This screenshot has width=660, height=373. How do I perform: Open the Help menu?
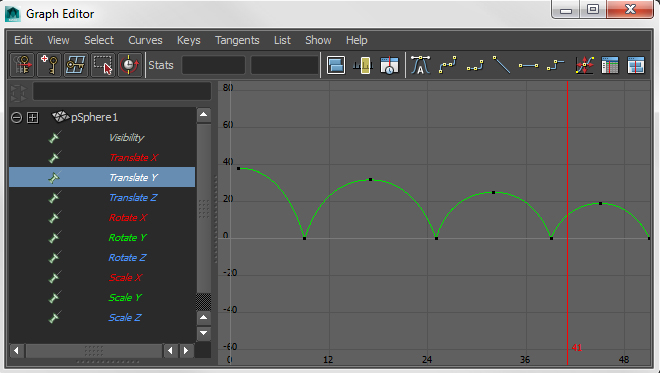pos(357,40)
